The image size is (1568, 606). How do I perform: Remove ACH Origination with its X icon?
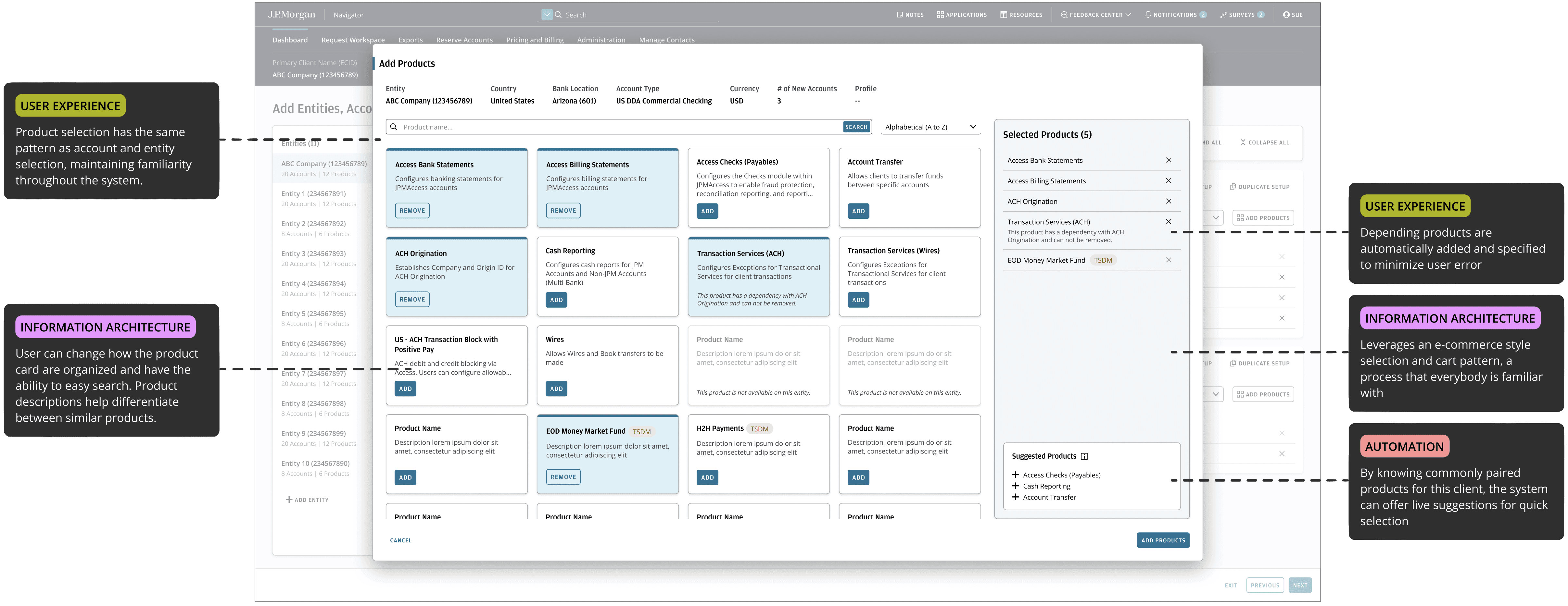point(1168,201)
